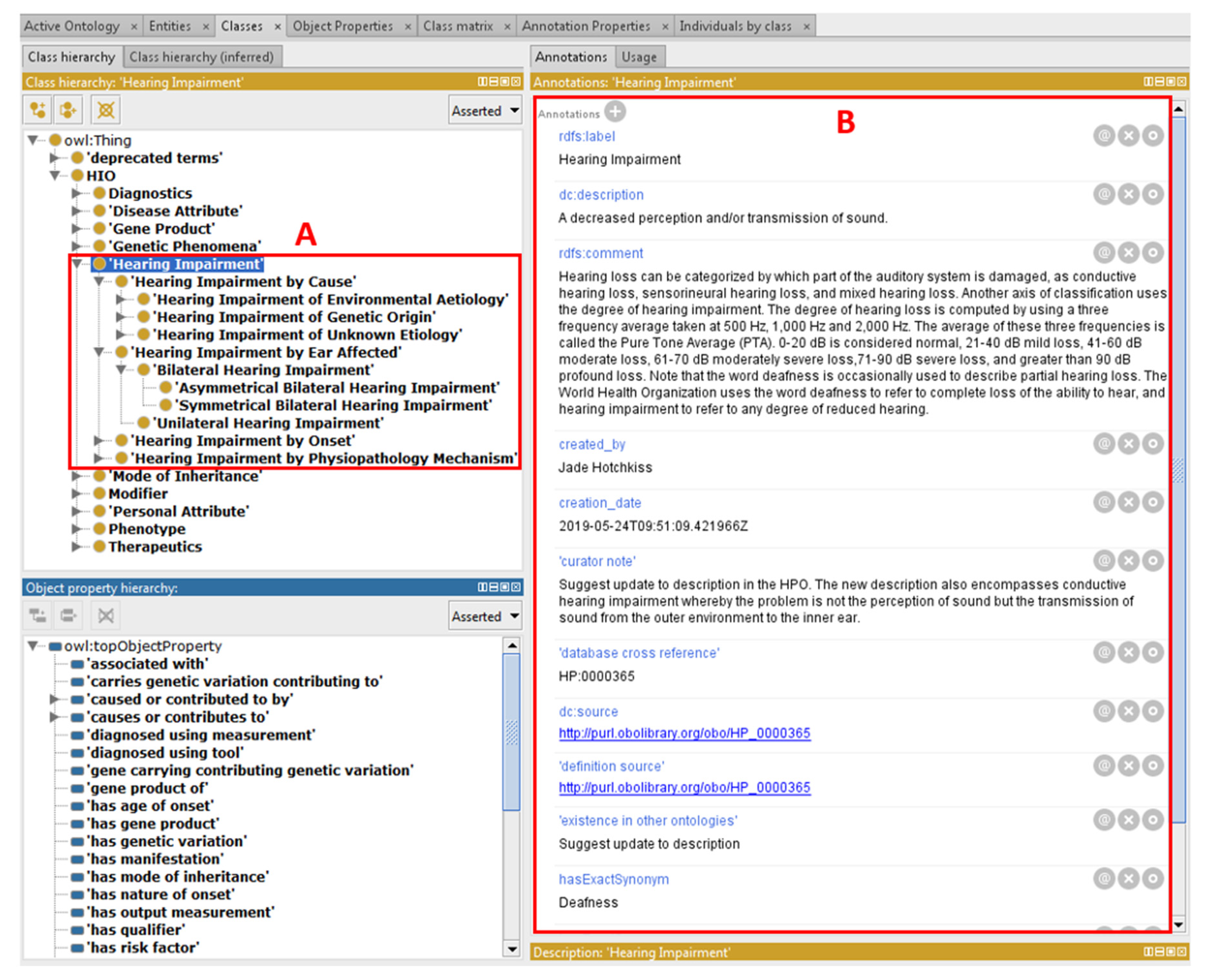Expand the 'caused or contributed to by' property

click(x=54, y=699)
